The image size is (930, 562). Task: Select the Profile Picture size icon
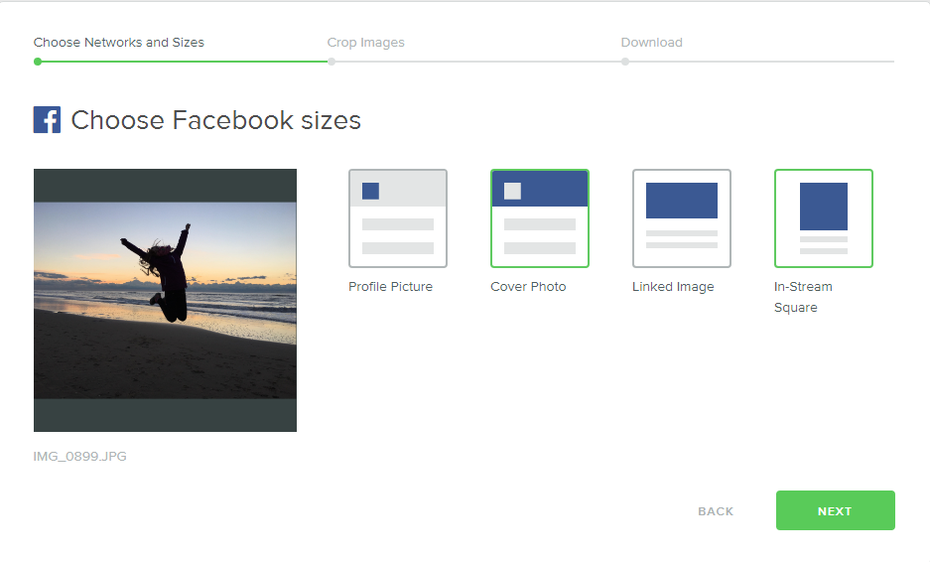[x=398, y=218]
